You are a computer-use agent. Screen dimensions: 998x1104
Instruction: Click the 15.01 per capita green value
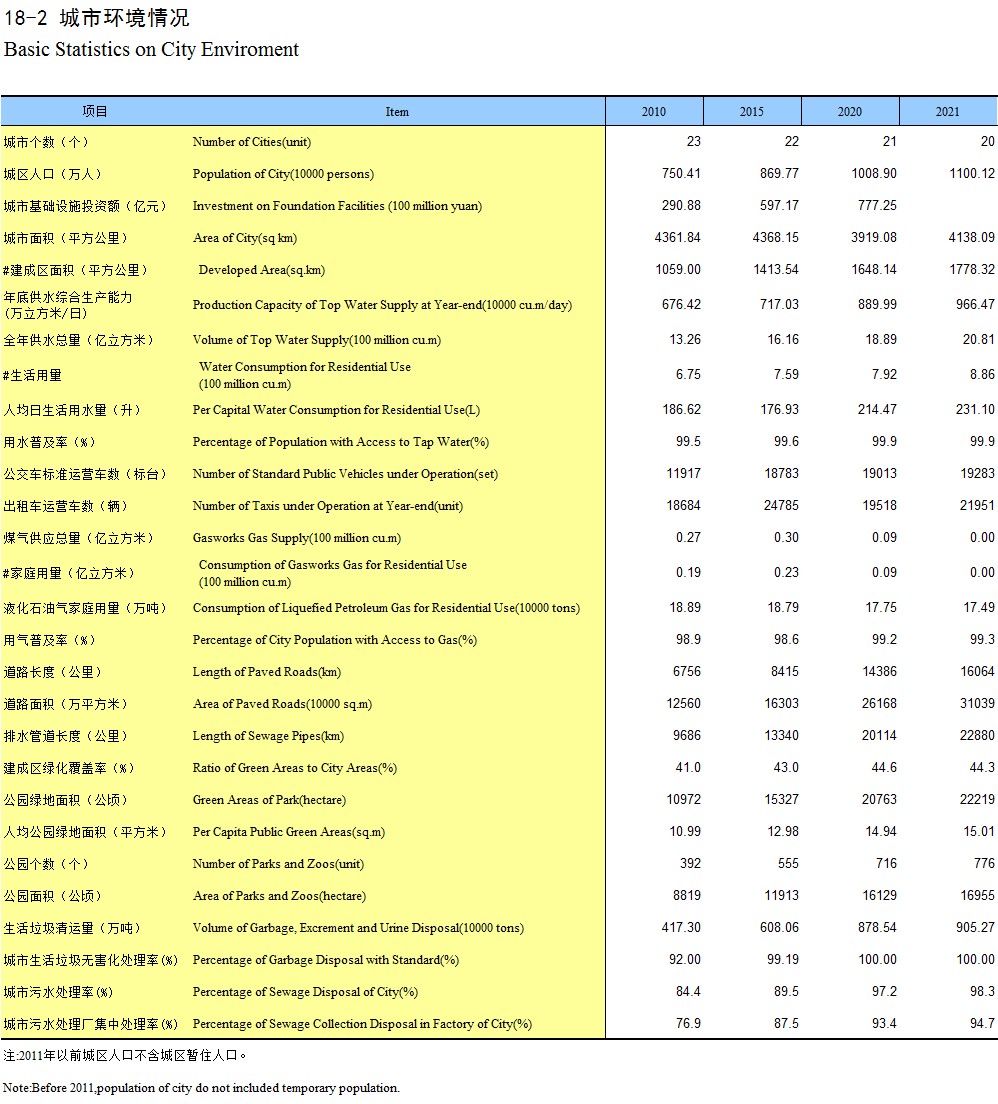pos(979,832)
